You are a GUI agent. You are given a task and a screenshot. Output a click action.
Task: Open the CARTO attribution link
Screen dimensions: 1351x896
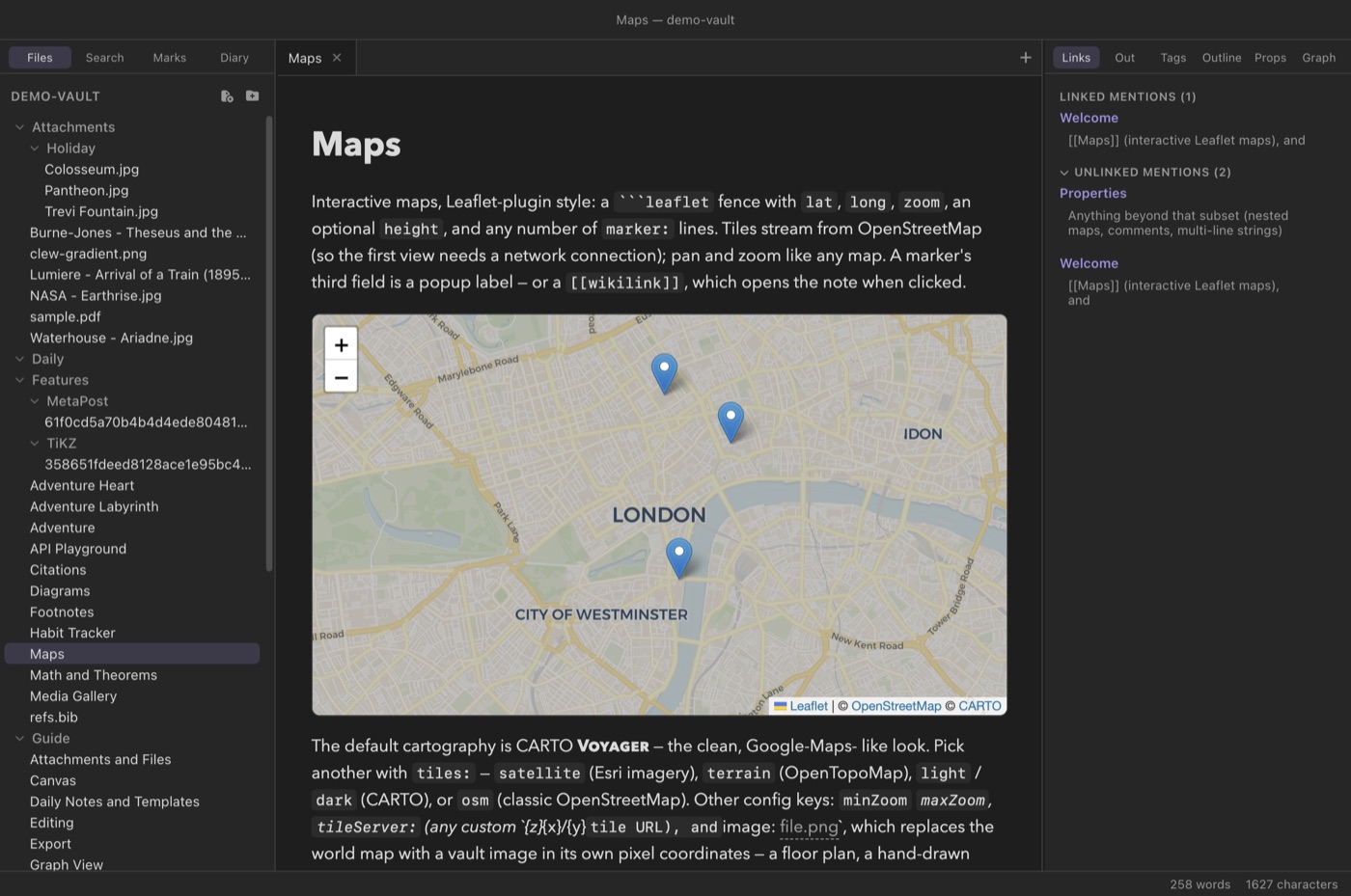979,706
